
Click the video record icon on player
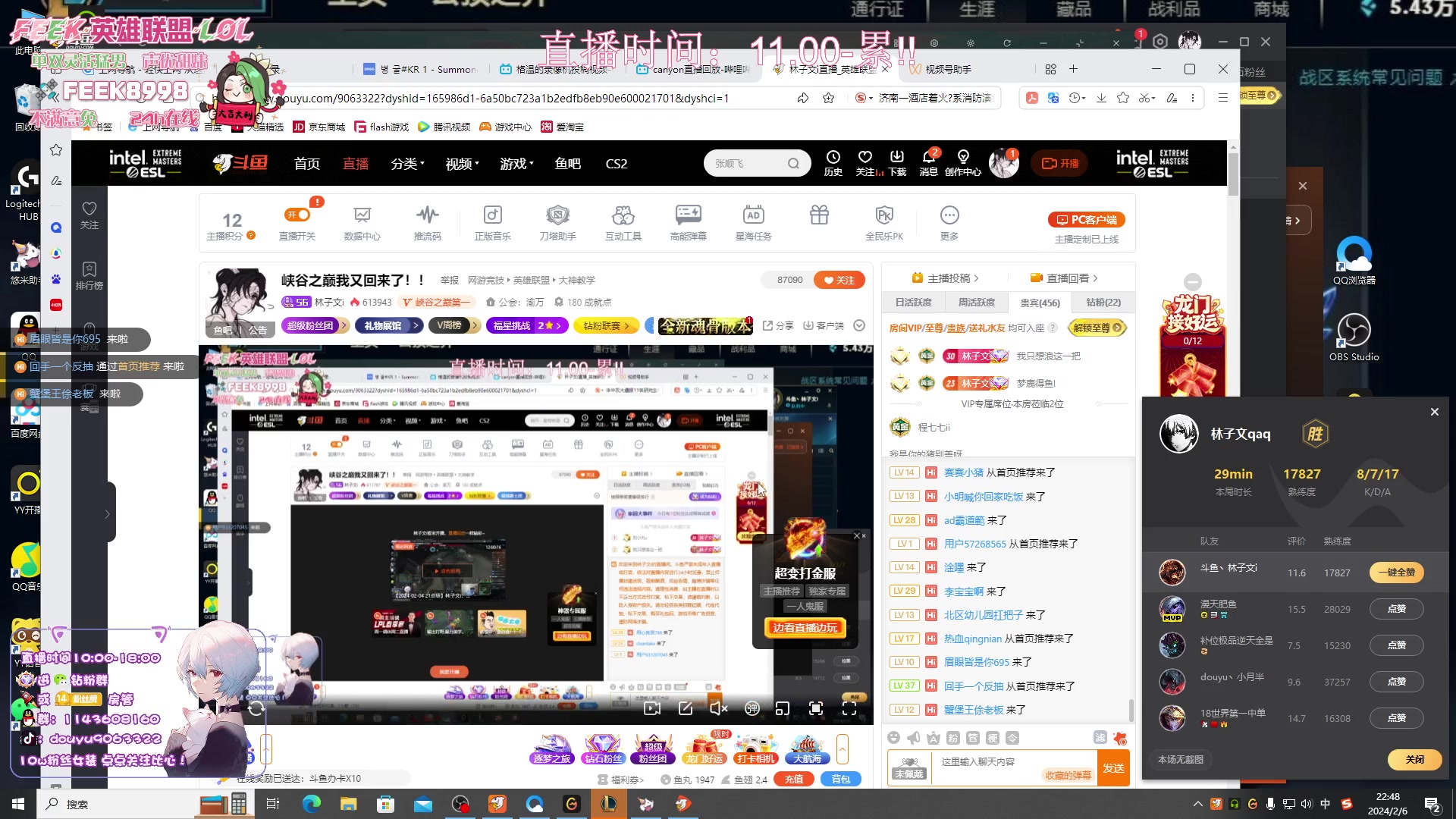tap(651, 708)
